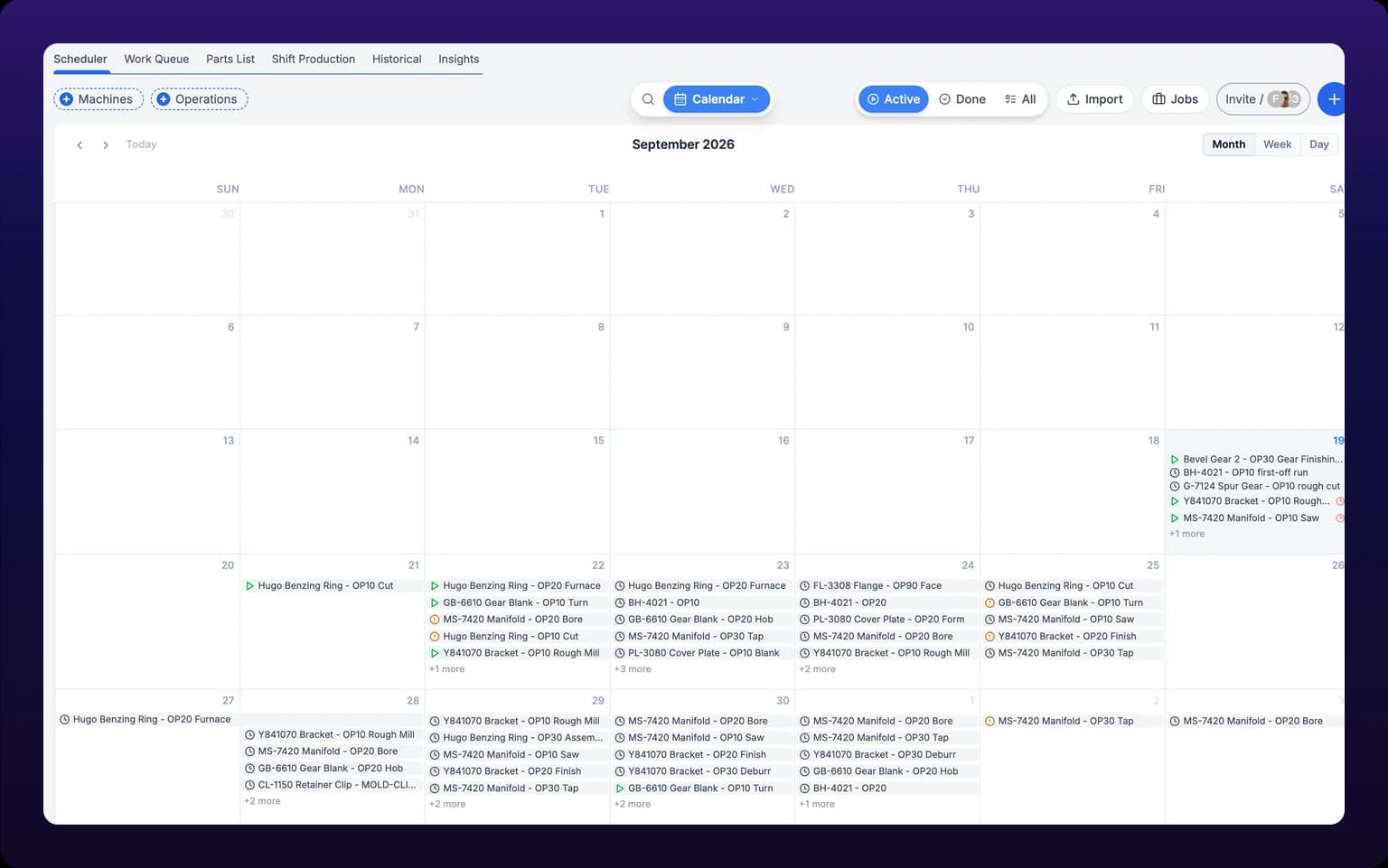Click clock icon of PL-3080 Cover Plate OP20 Form

coord(804,620)
